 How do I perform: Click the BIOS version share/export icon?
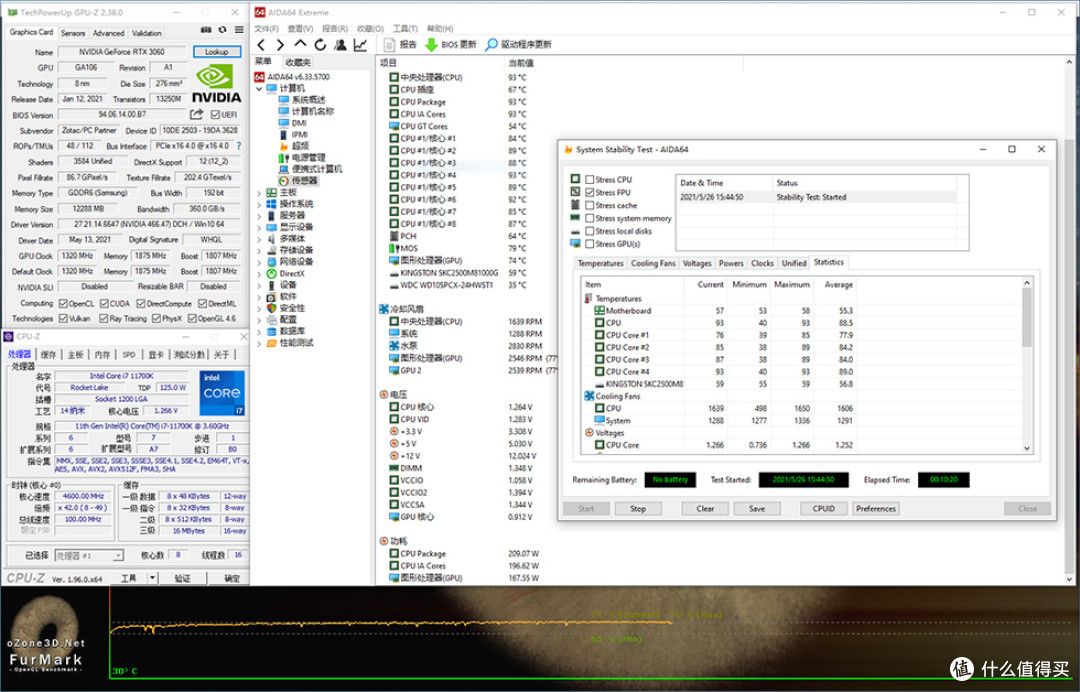(x=197, y=114)
